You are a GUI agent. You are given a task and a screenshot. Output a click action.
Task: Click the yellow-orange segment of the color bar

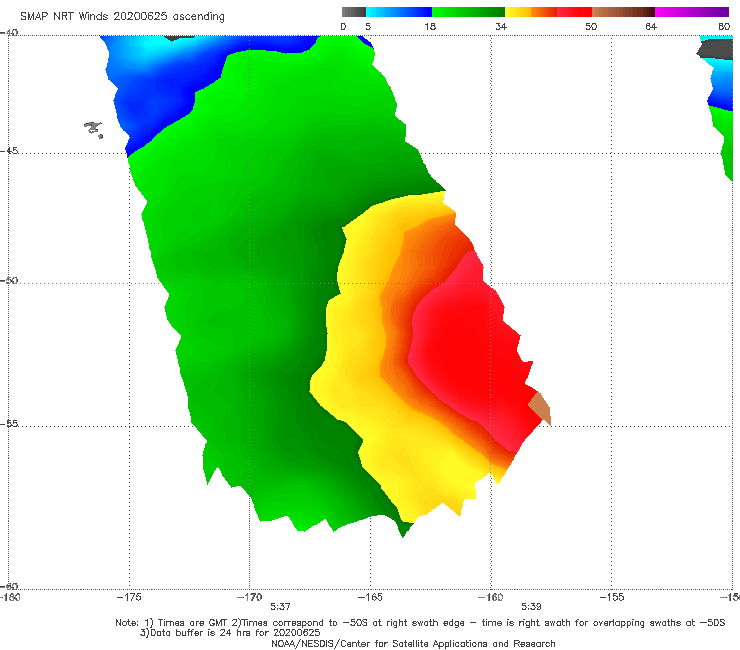[x=531, y=12]
